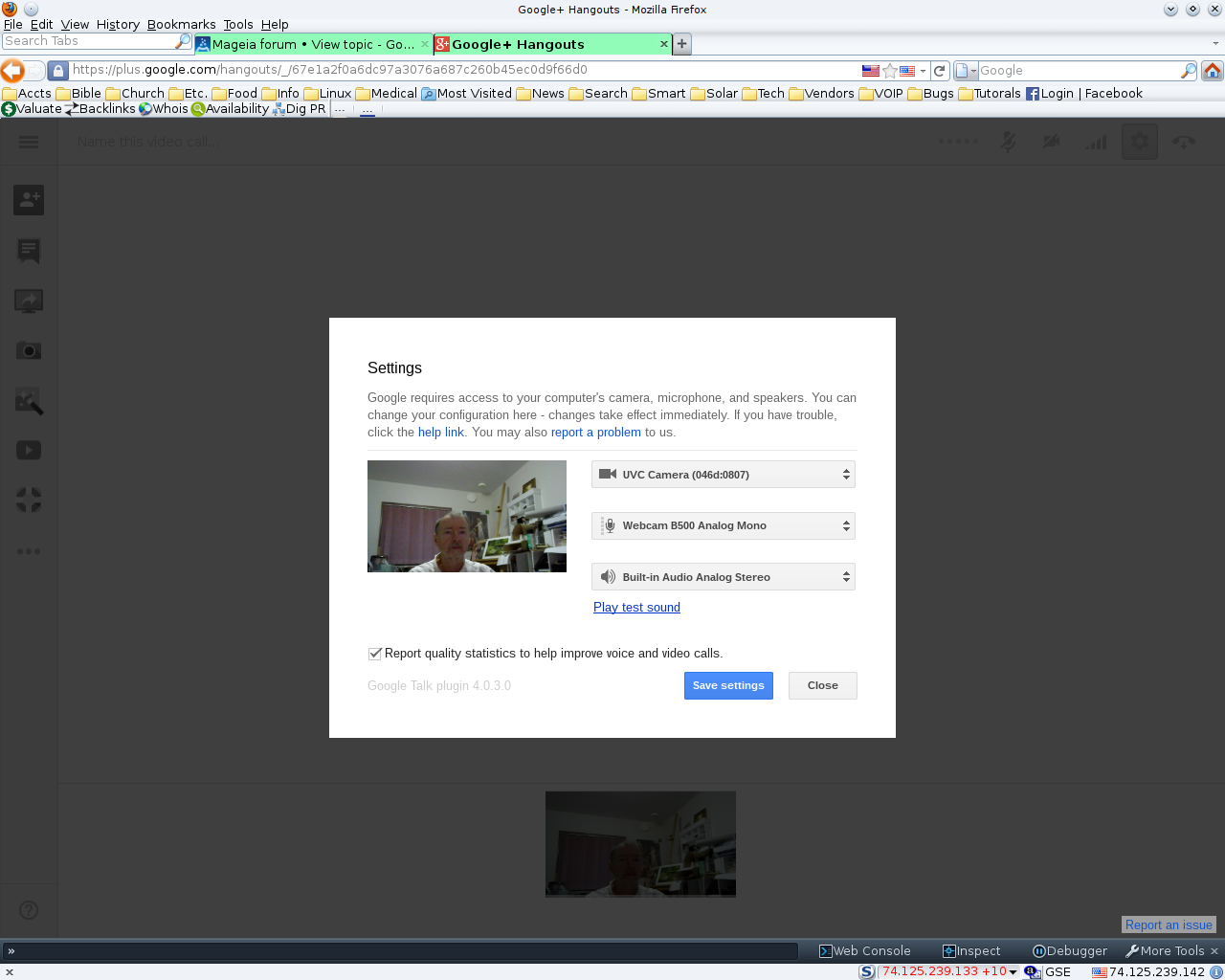Open the Tools menu

[238, 24]
